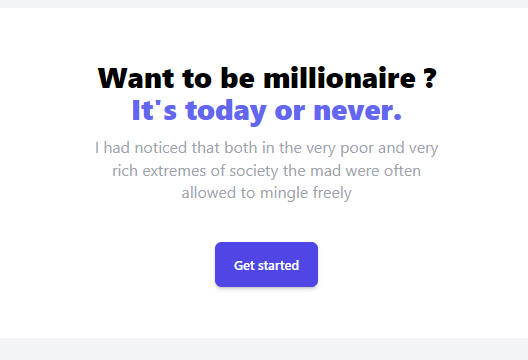The height and width of the screenshot is (360, 528).
Task: Click the word 'It's' in purple subheading
Action: click(x=154, y=110)
